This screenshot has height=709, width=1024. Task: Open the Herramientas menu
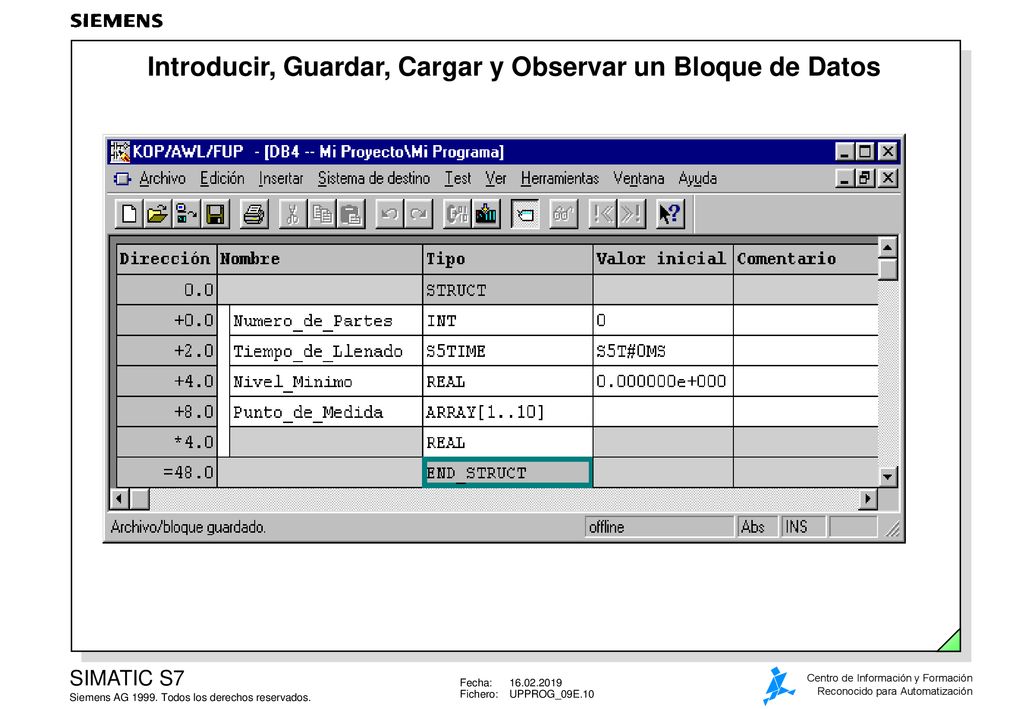pos(560,178)
